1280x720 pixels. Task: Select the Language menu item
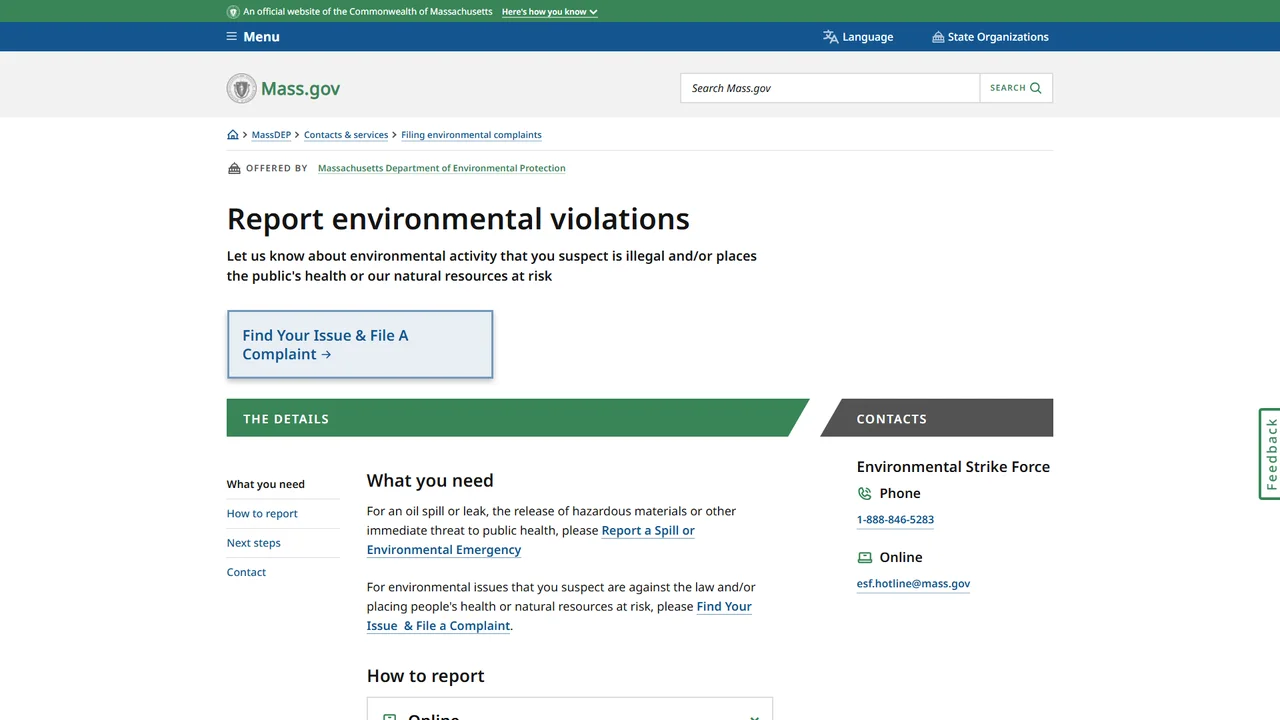coord(858,37)
